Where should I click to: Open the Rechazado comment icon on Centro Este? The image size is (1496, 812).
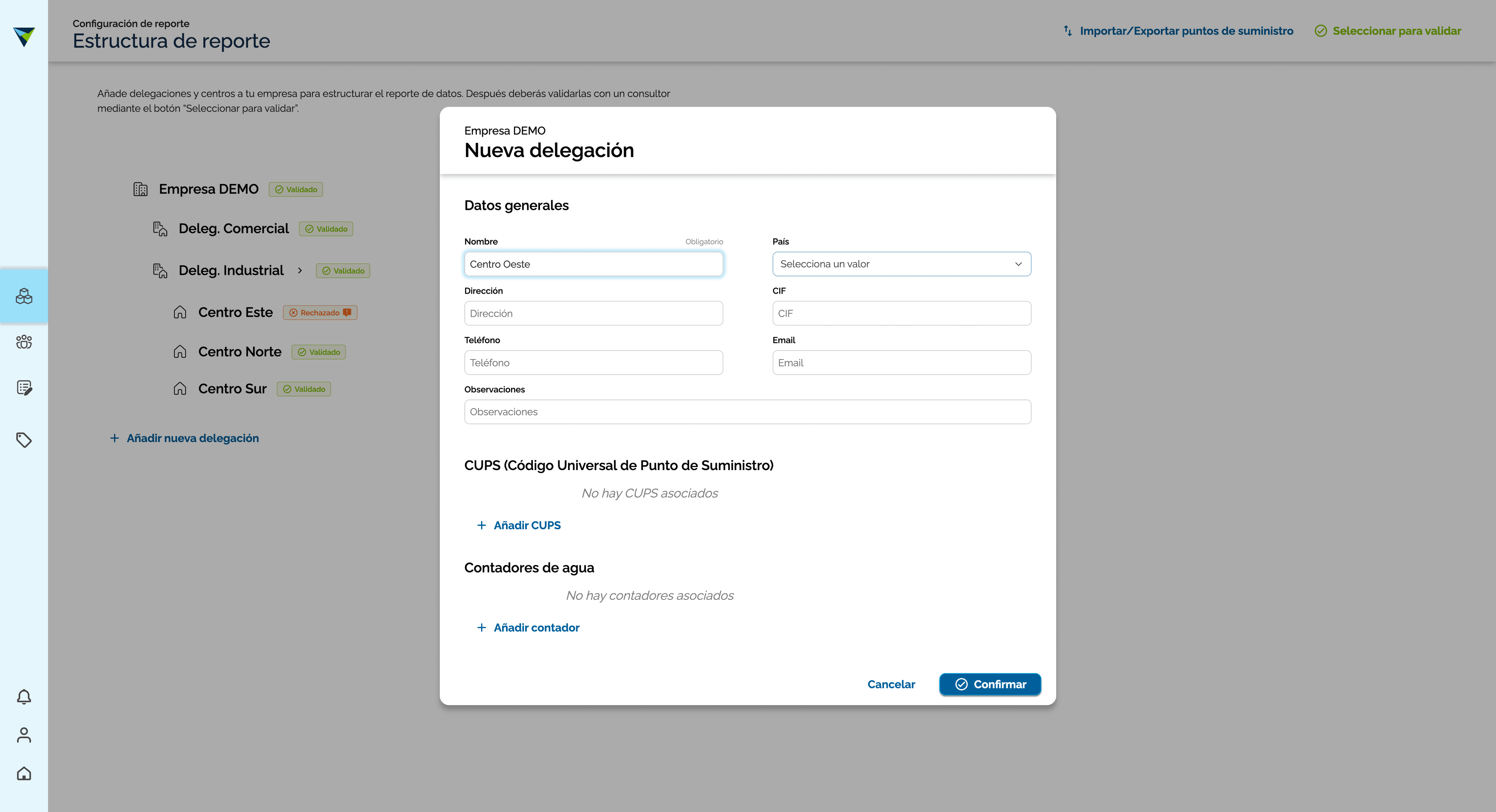[x=347, y=312]
